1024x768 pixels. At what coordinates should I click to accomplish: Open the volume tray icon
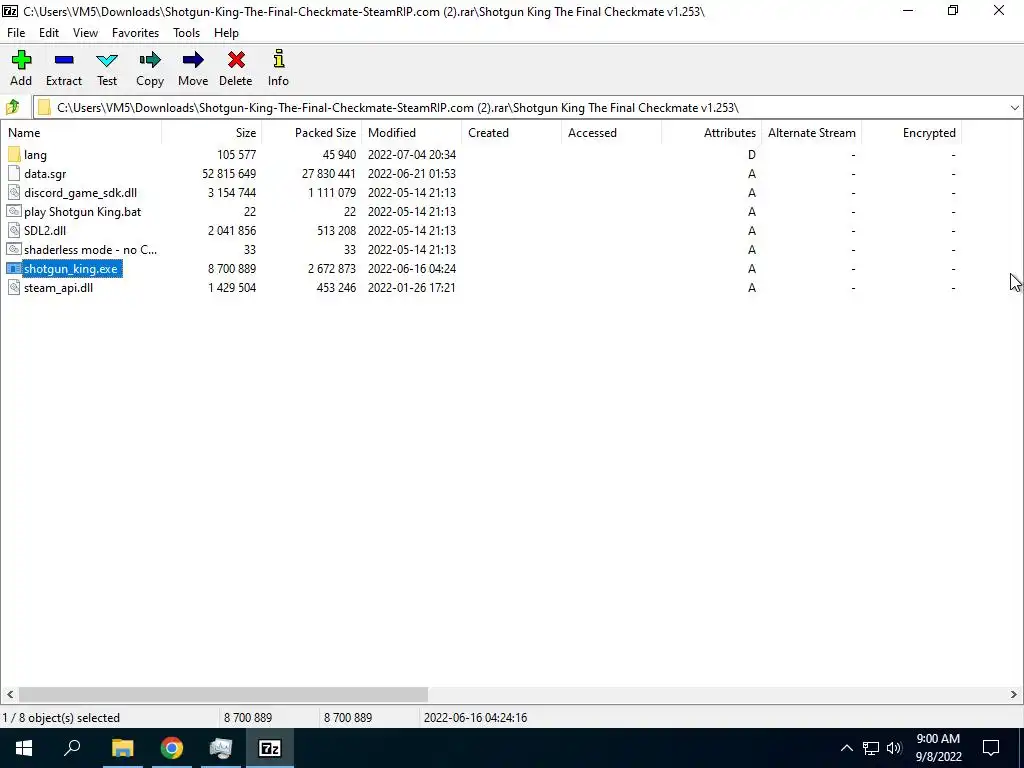click(x=894, y=748)
